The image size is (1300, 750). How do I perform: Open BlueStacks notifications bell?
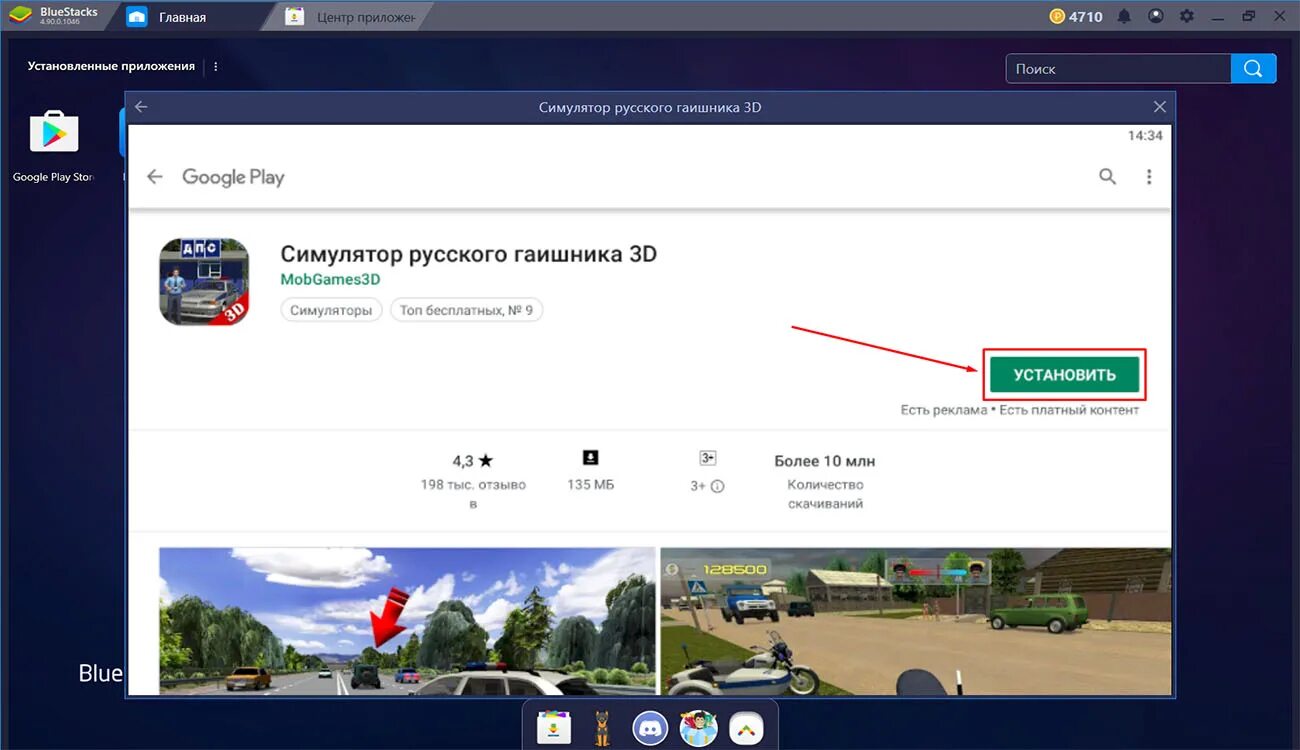click(1125, 17)
